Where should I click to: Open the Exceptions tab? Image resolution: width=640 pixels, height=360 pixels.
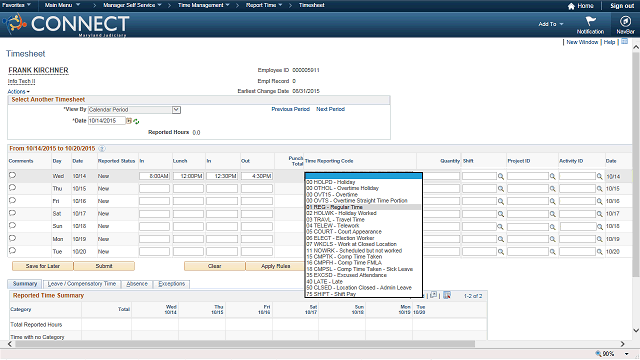pyautogui.click(x=172, y=284)
